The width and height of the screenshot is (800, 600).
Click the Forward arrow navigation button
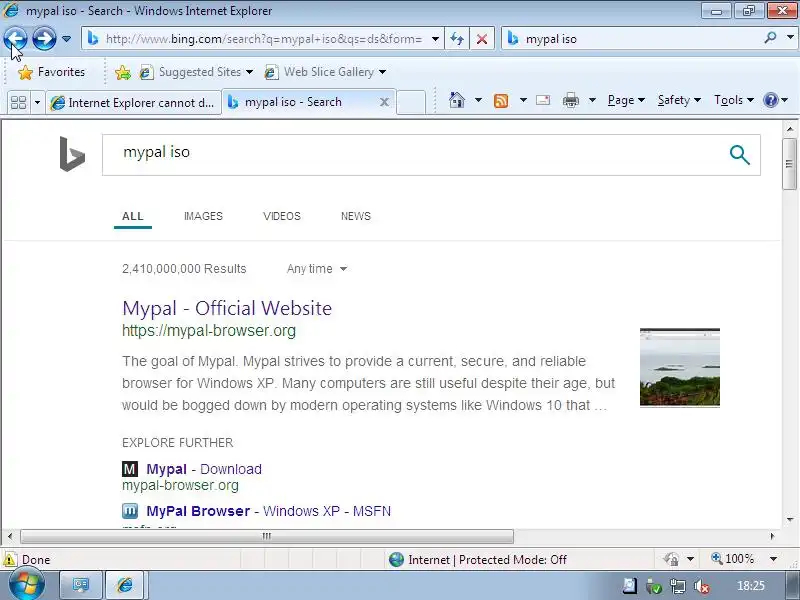coord(44,39)
